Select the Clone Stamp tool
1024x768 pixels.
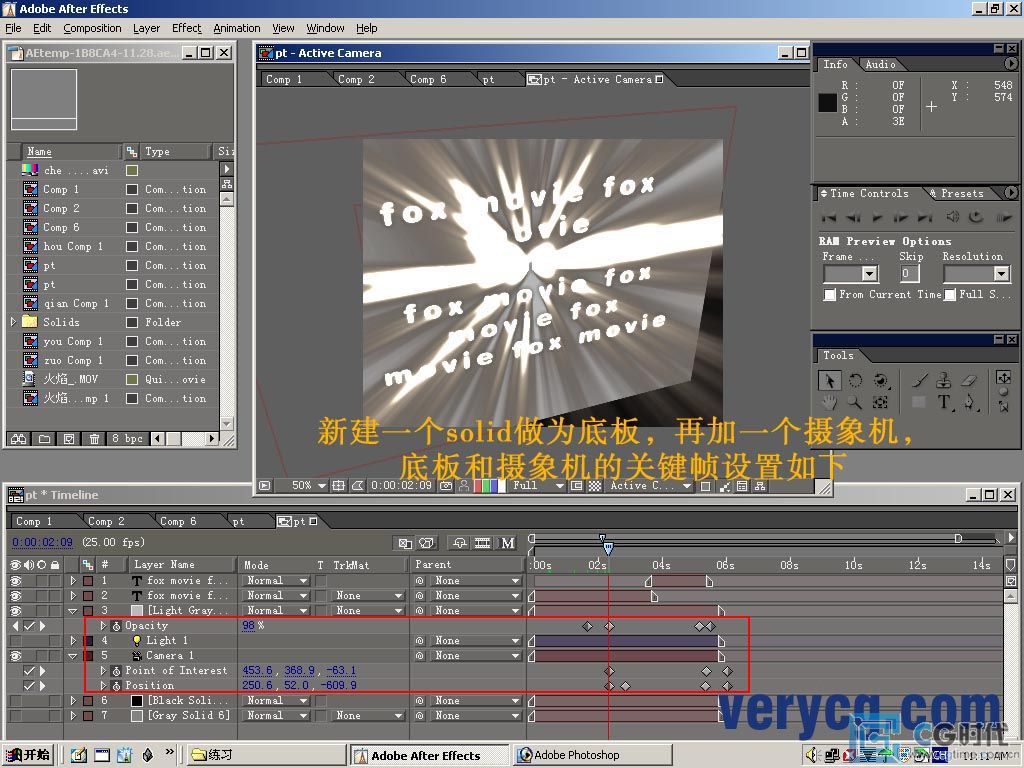pyautogui.click(x=944, y=380)
